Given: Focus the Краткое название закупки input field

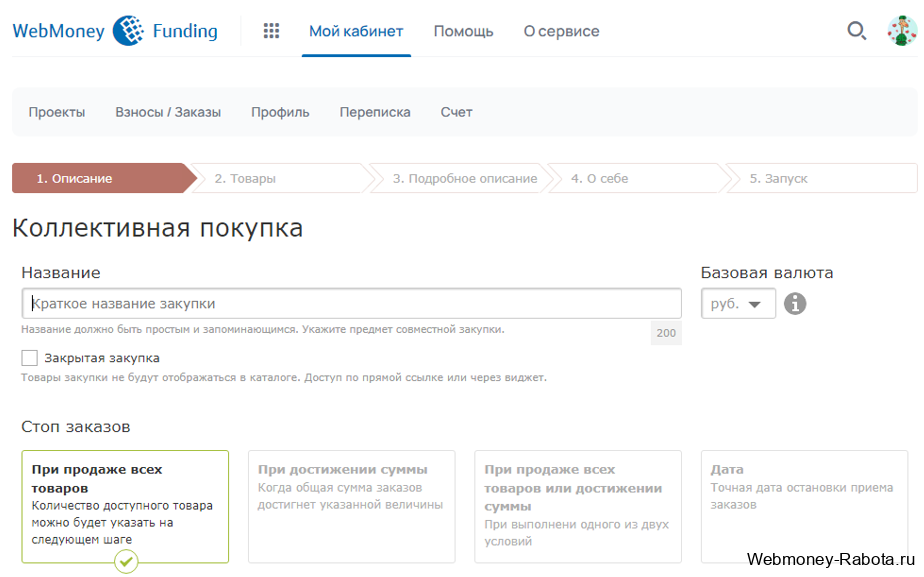Looking at the screenshot, I should tap(351, 304).
